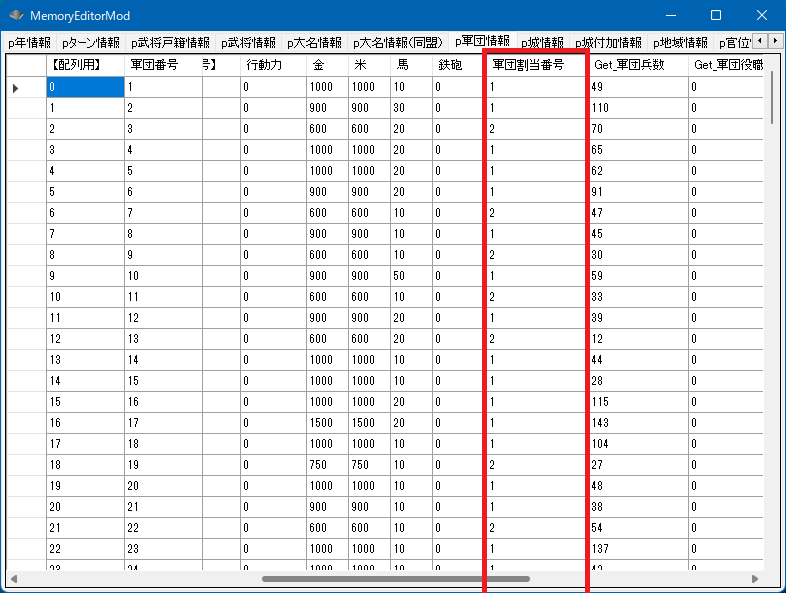Switch to the p城情報 tab
This screenshot has height=593, width=786.
point(542,43)
